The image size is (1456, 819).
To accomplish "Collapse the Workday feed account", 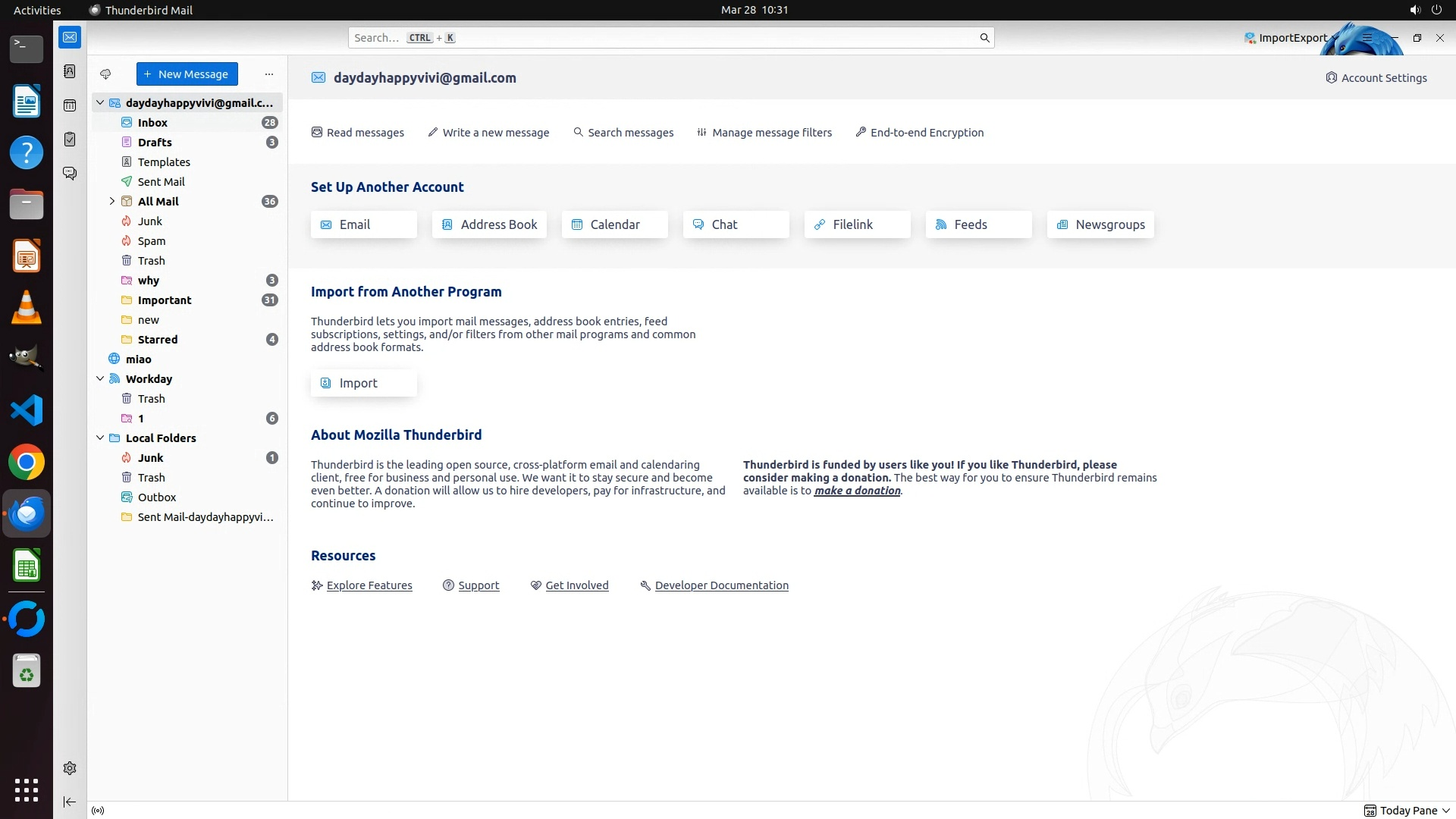I will 100,378.
